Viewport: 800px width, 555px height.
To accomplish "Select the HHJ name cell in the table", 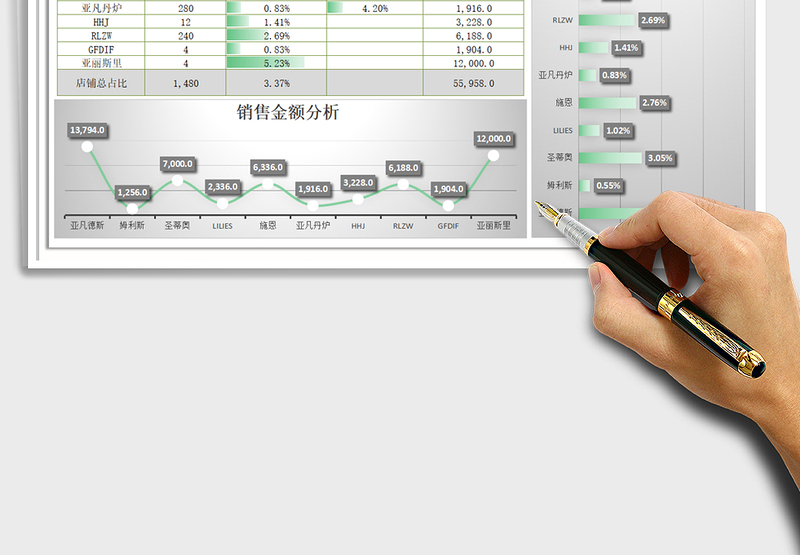I will pos(101,22).
